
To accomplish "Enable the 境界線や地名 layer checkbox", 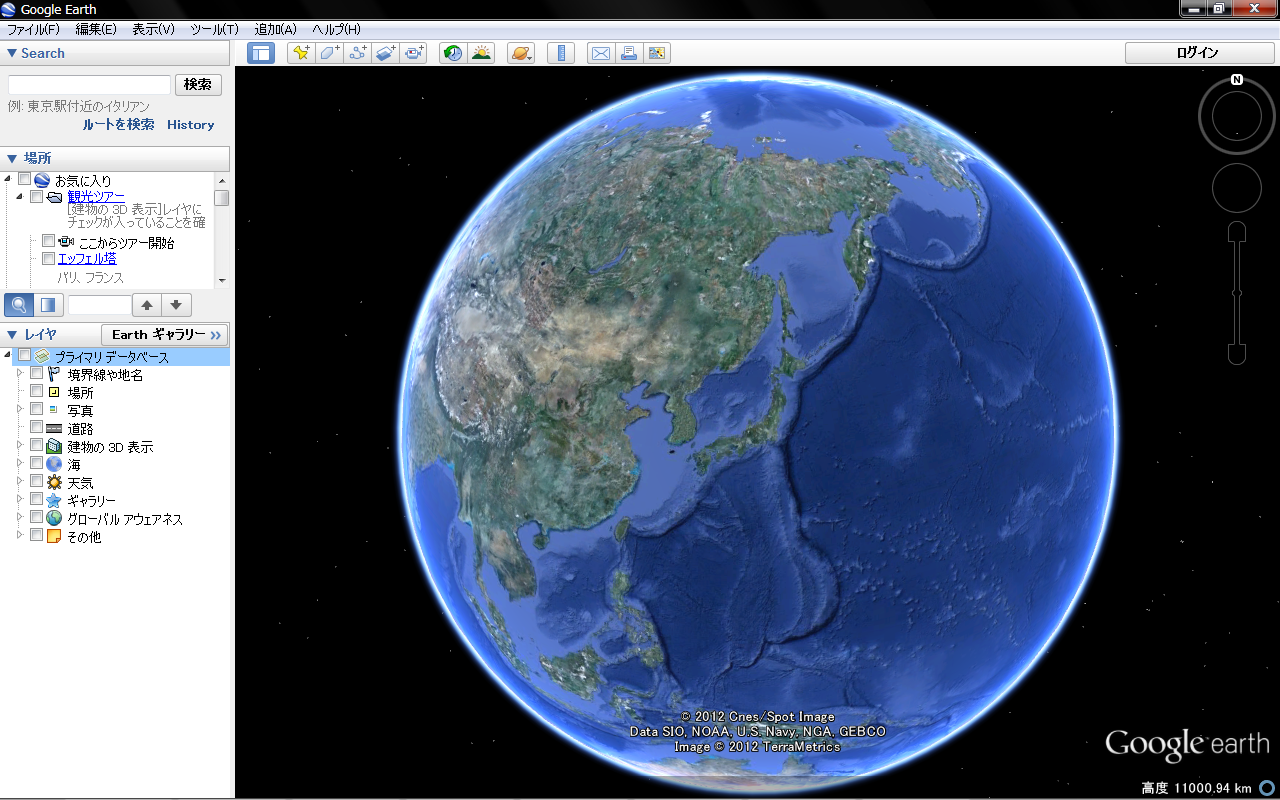I will [37, 373].
